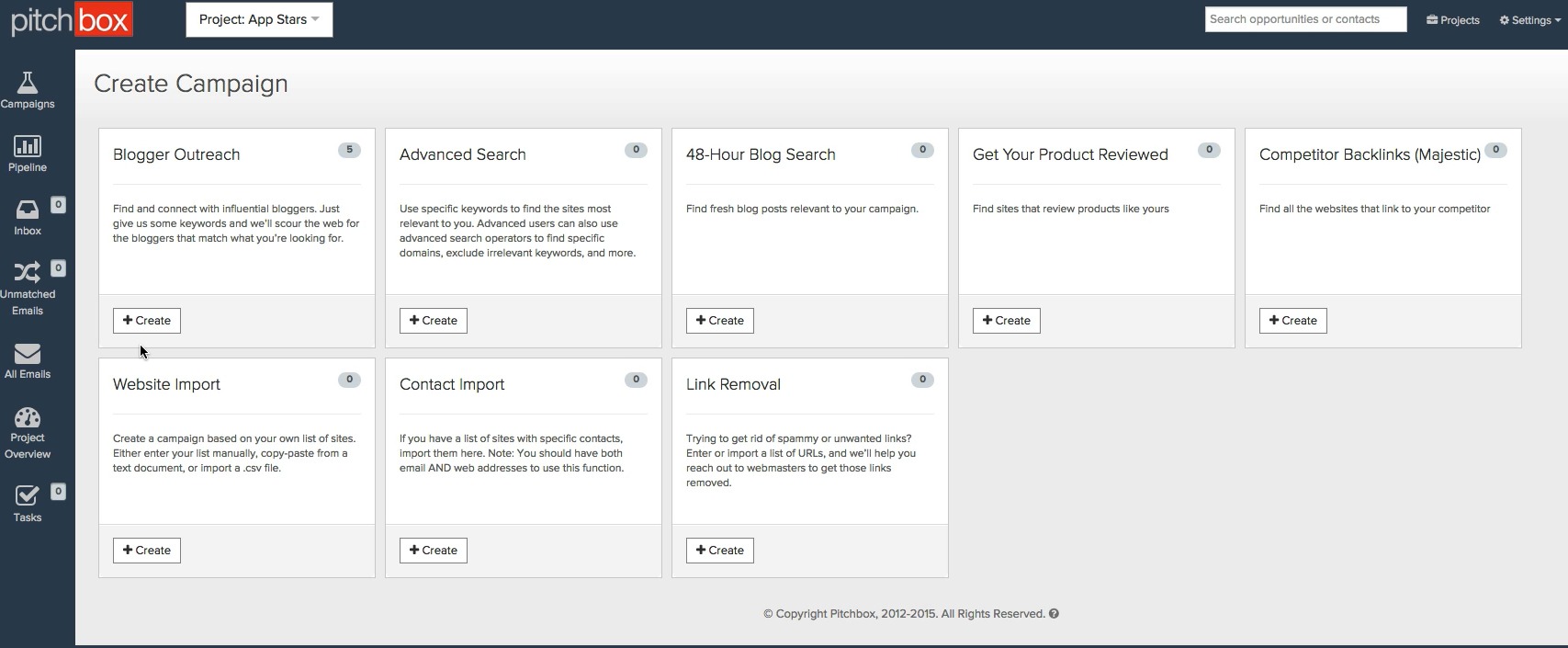Image resolution: width=1568 pixels, height=648 pixels.
Task: Click the Website Import card title
Action: pos(166,384)
